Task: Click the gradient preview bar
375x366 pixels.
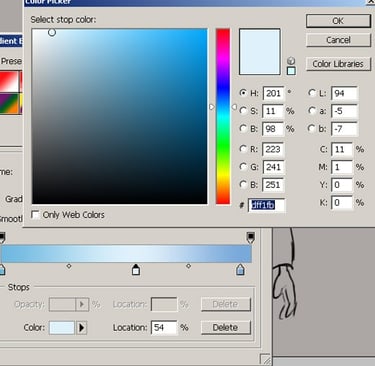Action: (126, 253)
